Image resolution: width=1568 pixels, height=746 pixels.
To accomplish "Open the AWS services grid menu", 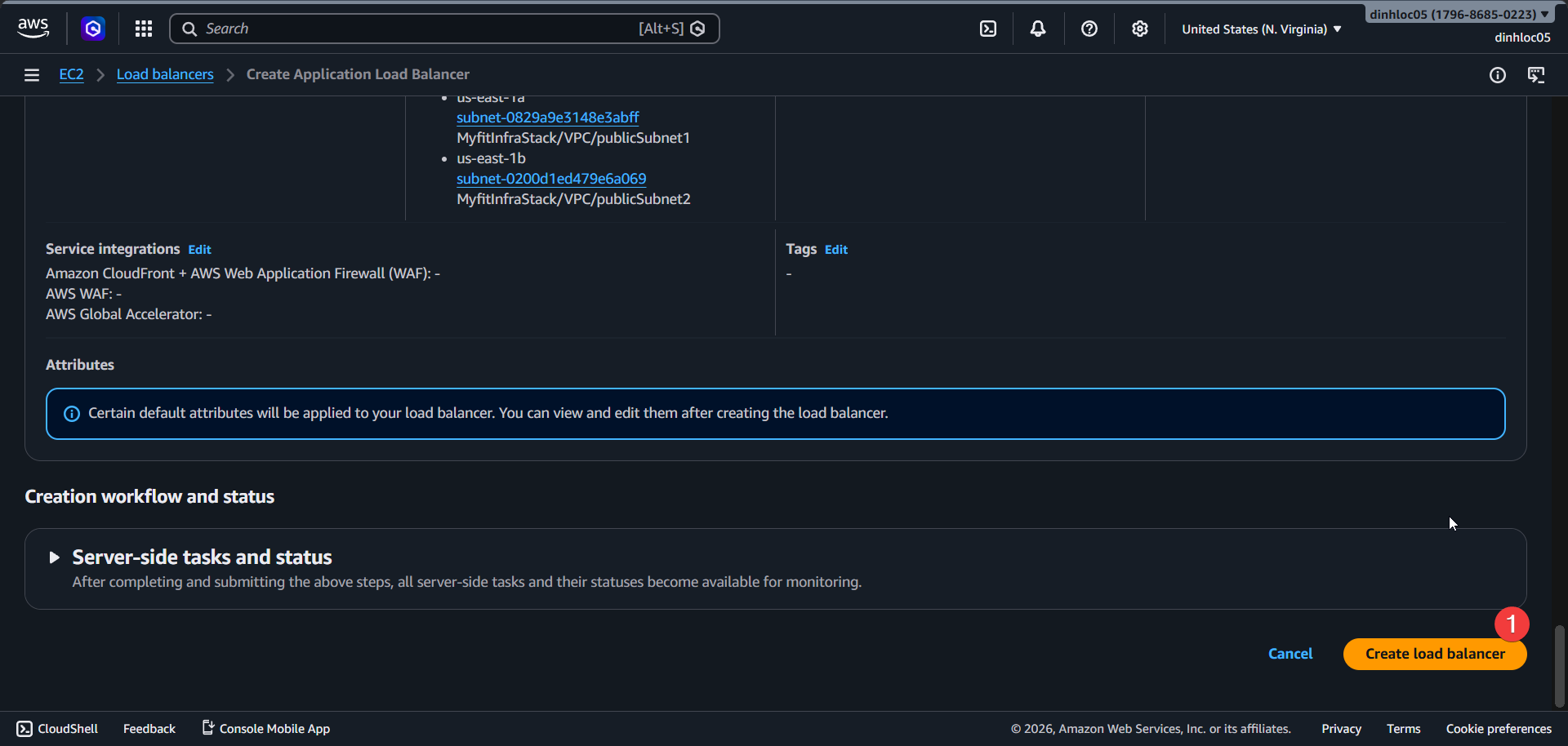I will (x=143, y=28).
